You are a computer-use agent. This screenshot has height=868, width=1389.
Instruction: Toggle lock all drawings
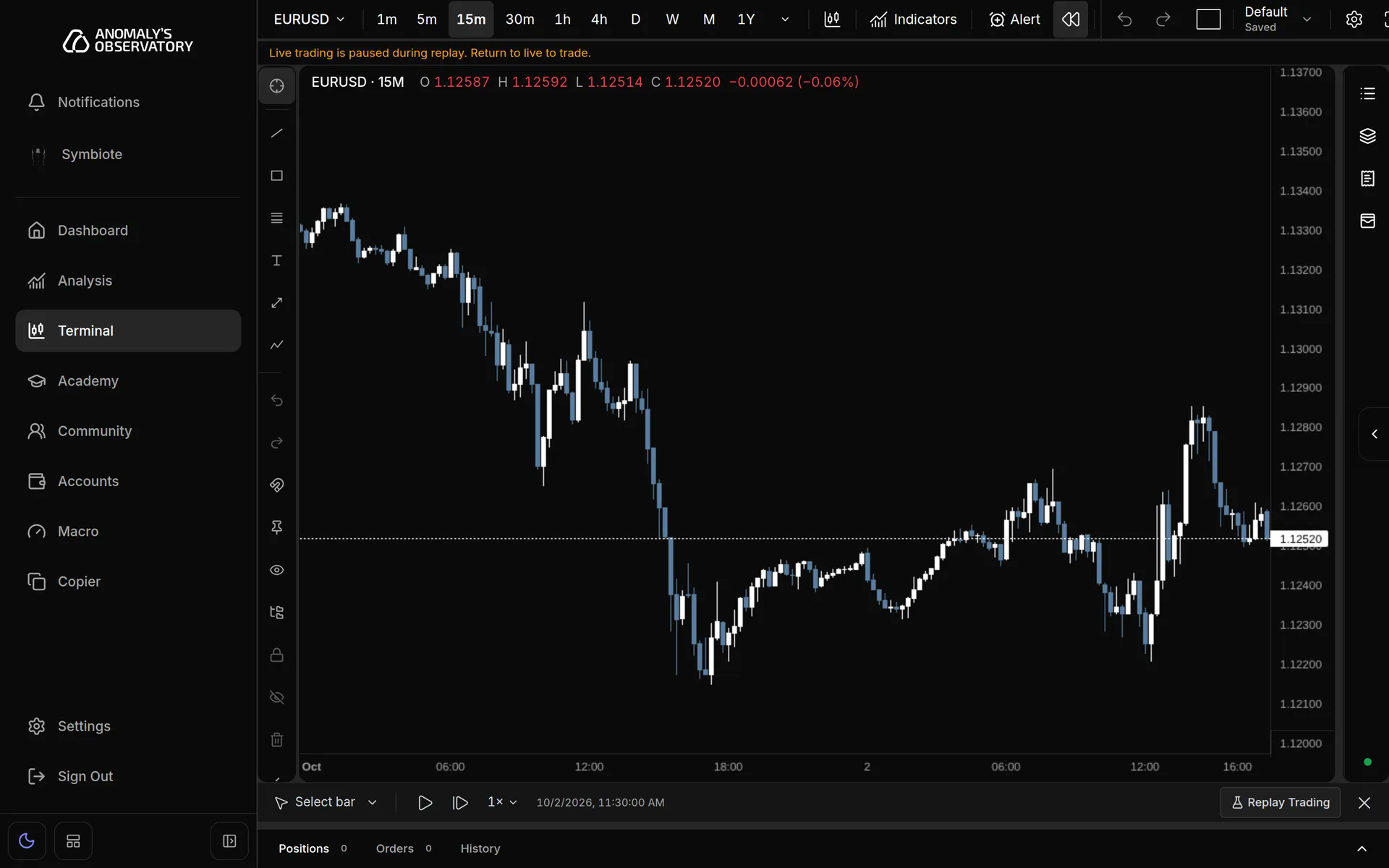pos(276,655)
